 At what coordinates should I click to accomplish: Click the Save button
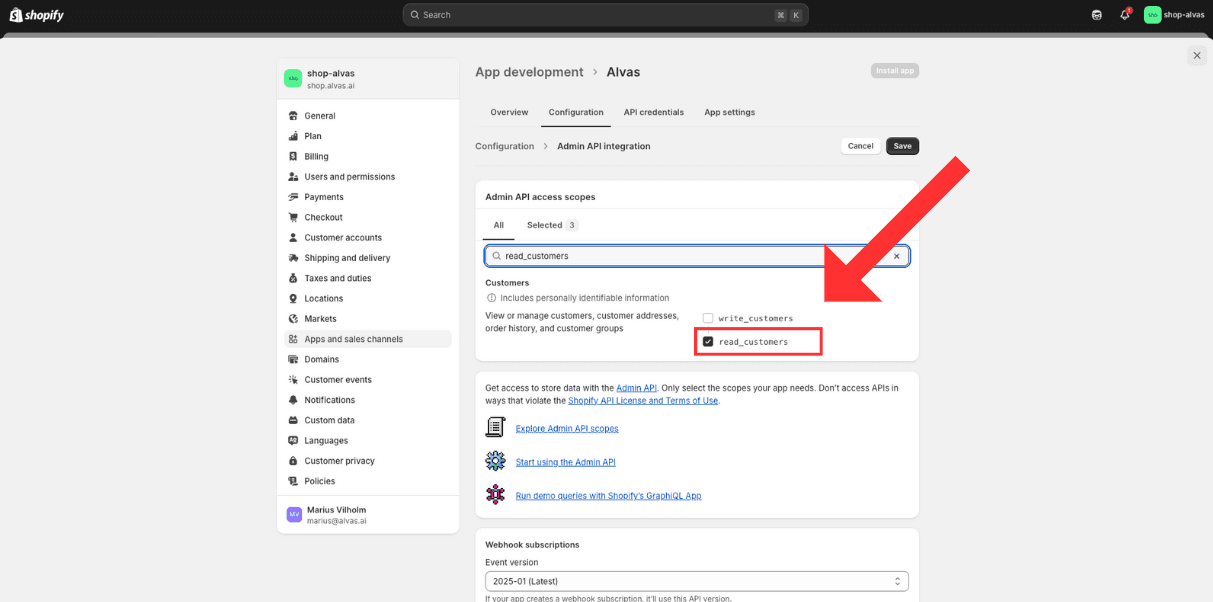(902, 146)
